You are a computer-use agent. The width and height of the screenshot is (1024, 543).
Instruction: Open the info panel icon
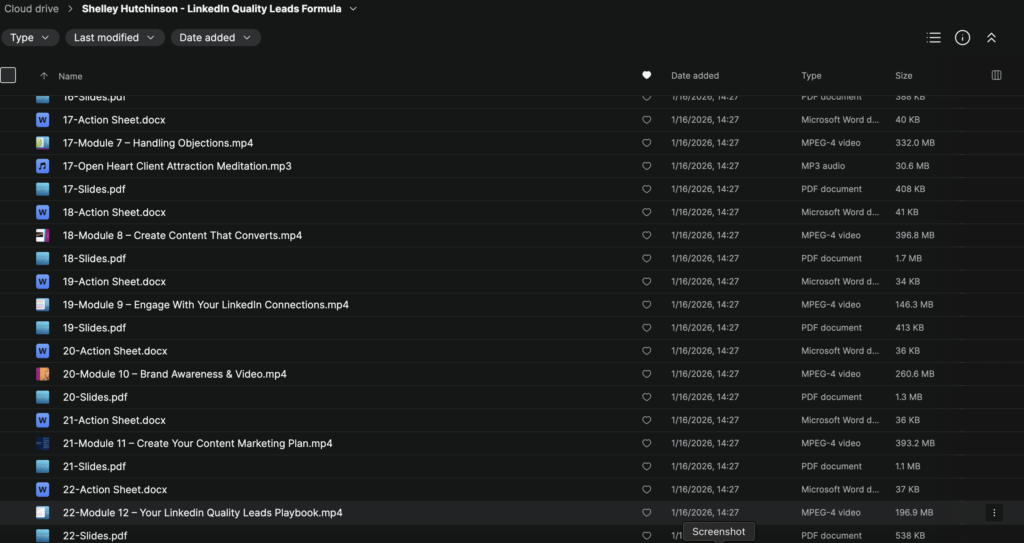click(962, 38)
